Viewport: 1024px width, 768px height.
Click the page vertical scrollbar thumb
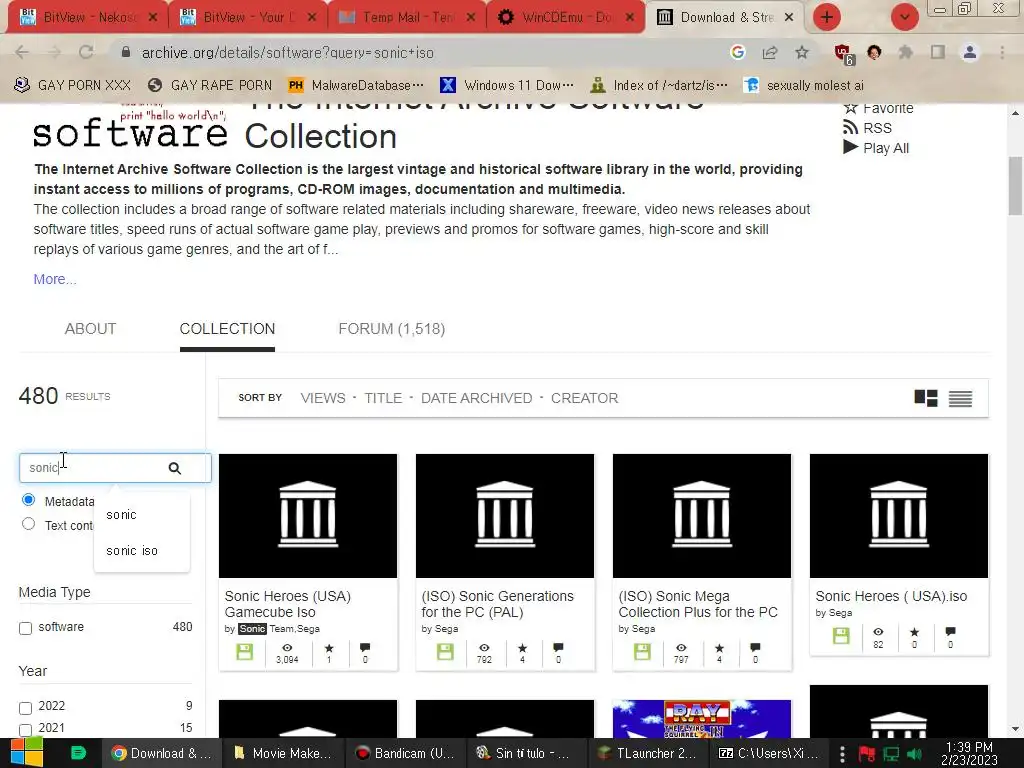point(1015,186)
